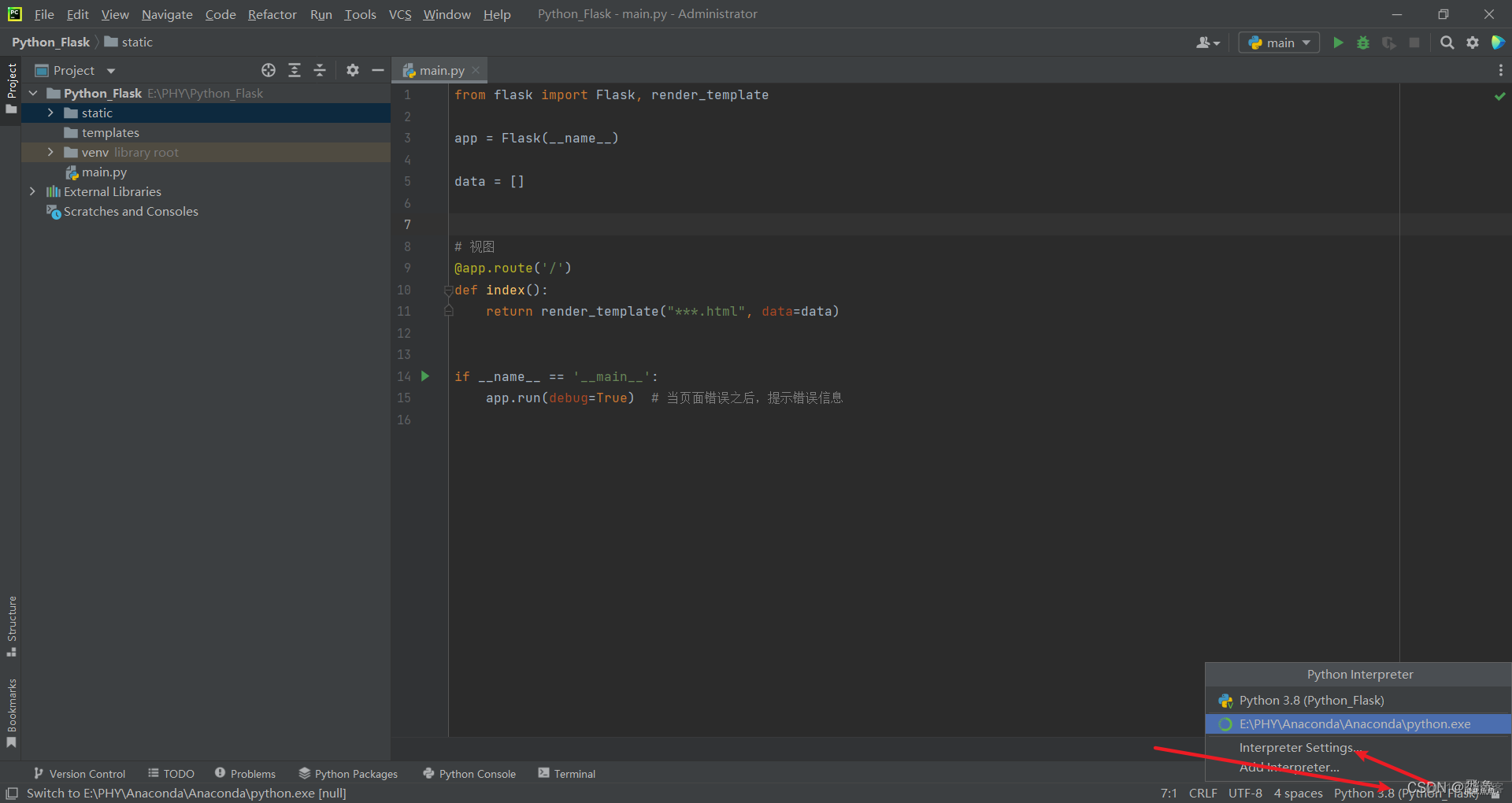1512x803 pixels.
Task: Open the Python Console tool window
Action: click(x=469, y=774)
